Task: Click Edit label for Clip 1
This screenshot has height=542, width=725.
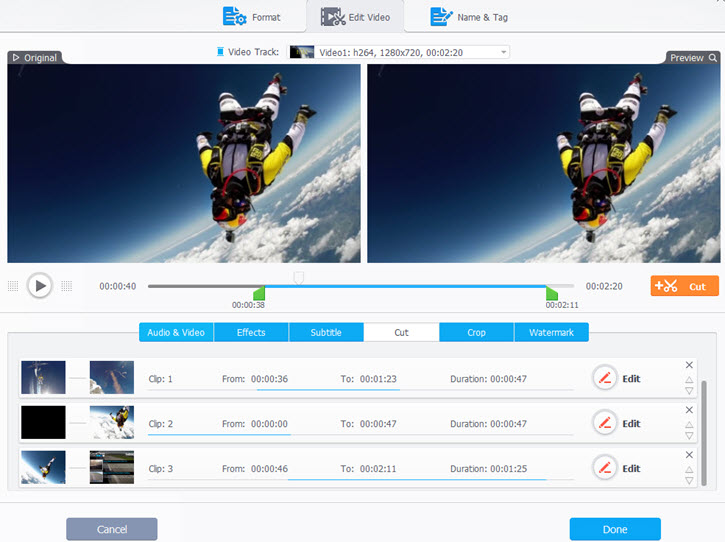Action: [631, 379]
